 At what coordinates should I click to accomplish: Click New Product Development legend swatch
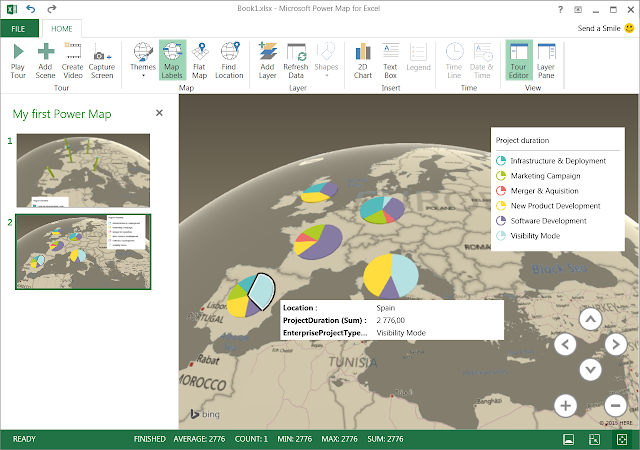point(501,205)
